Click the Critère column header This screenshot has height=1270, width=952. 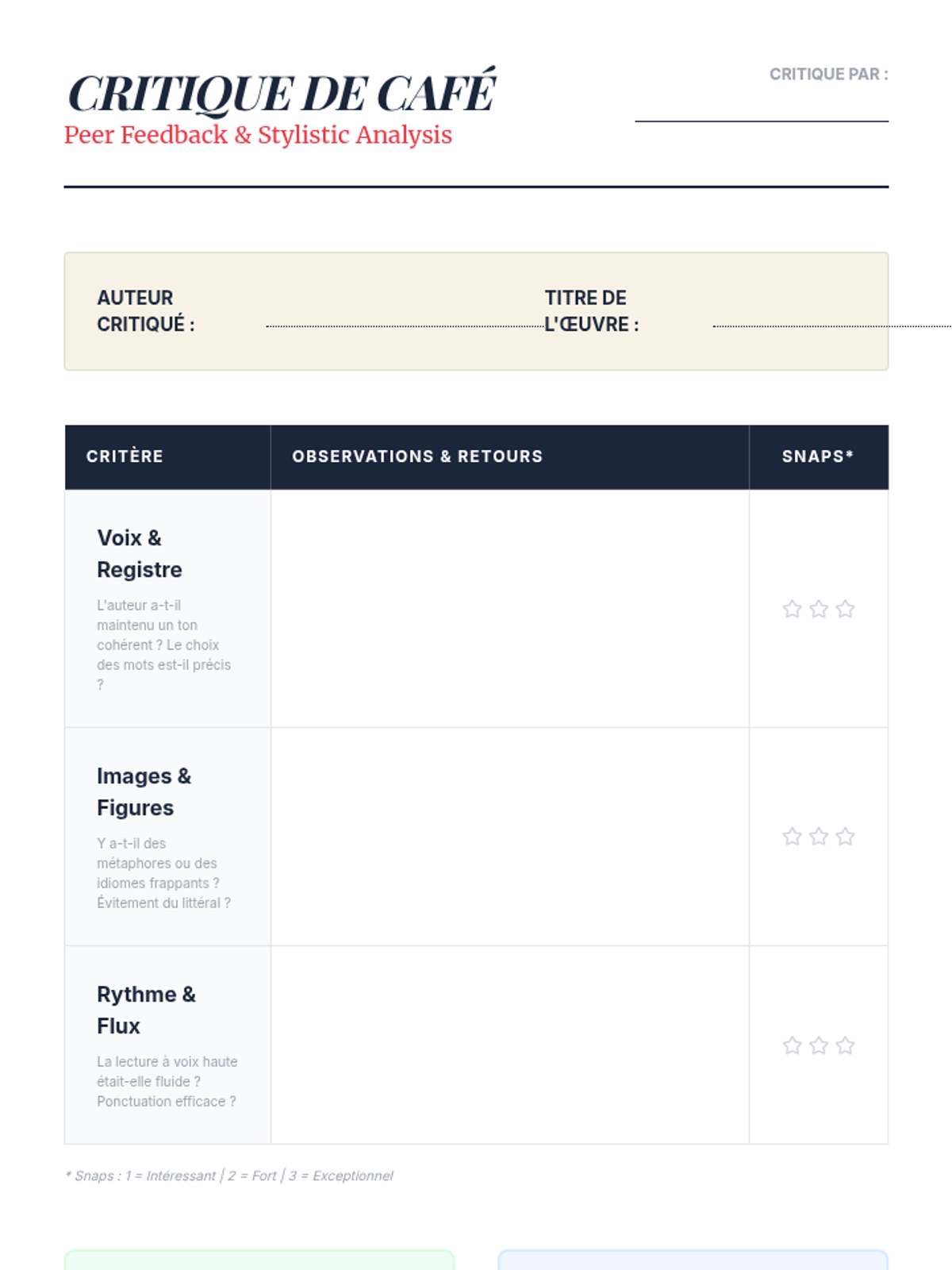[x=125, y=456]
